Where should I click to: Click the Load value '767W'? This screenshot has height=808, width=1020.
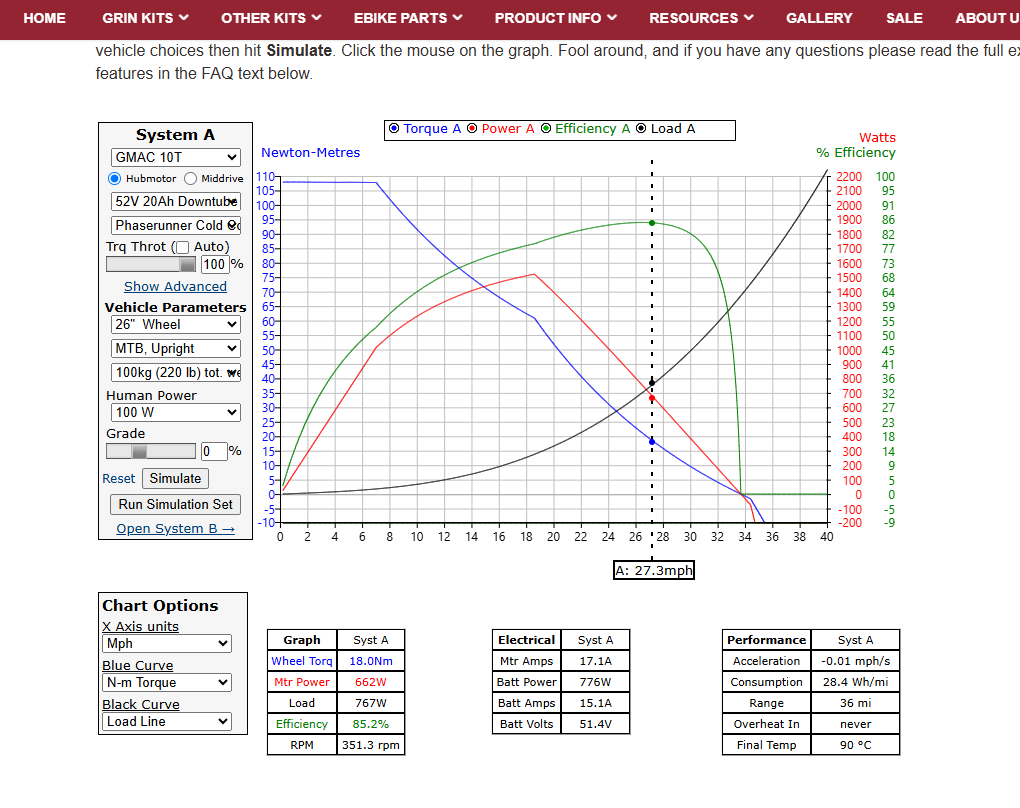click(371, 703)
